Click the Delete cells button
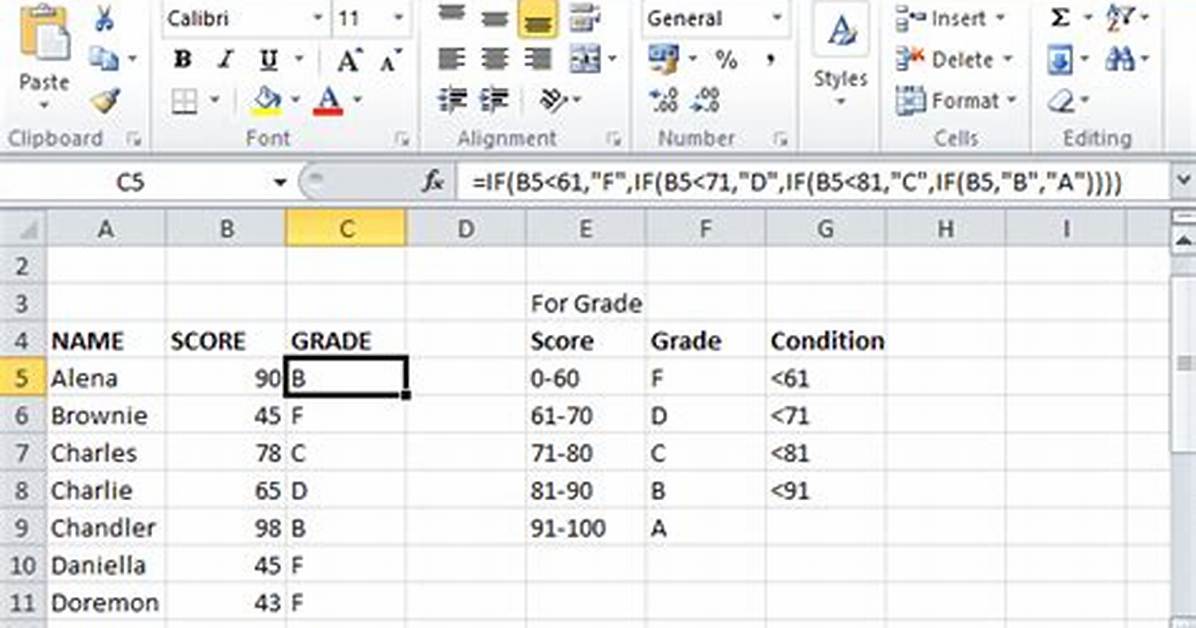 click(953, 60)
